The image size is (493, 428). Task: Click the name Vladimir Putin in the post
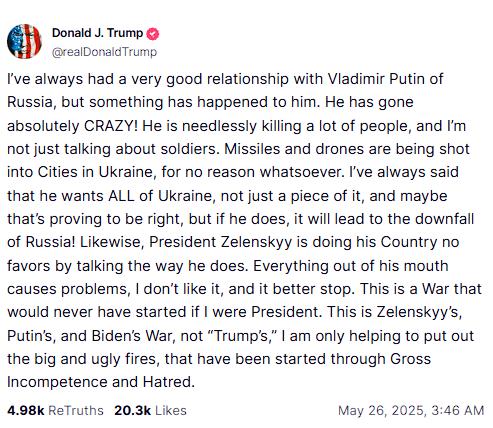376,79
